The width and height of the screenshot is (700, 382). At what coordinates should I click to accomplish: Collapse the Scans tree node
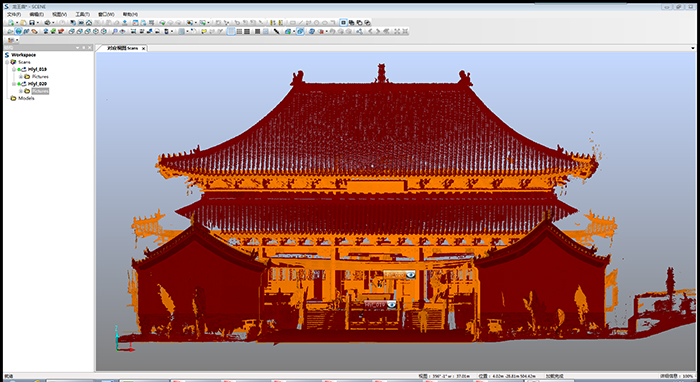tap(7, 62)
